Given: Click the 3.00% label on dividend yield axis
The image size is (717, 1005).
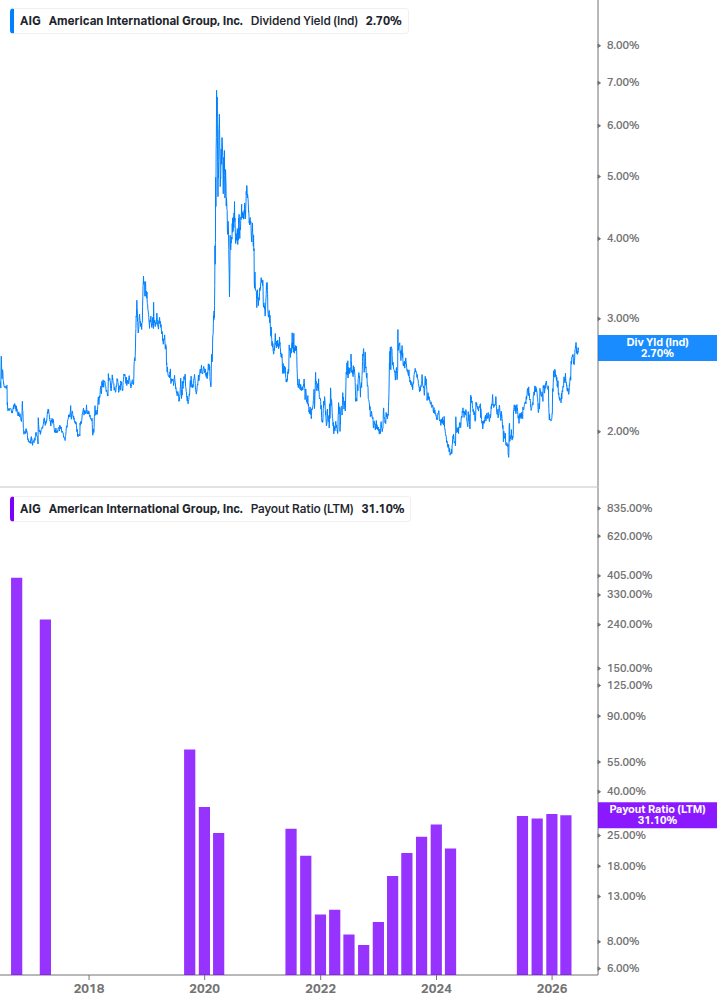Looking at the screenshot, I should tap(623, 319).
